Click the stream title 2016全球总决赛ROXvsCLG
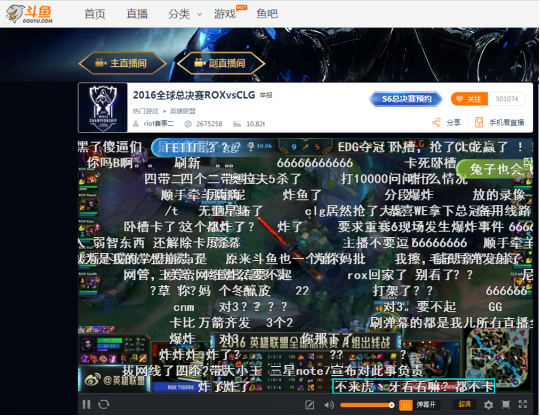The height and width of the screenshot is (416, 540). pos(194,95)
